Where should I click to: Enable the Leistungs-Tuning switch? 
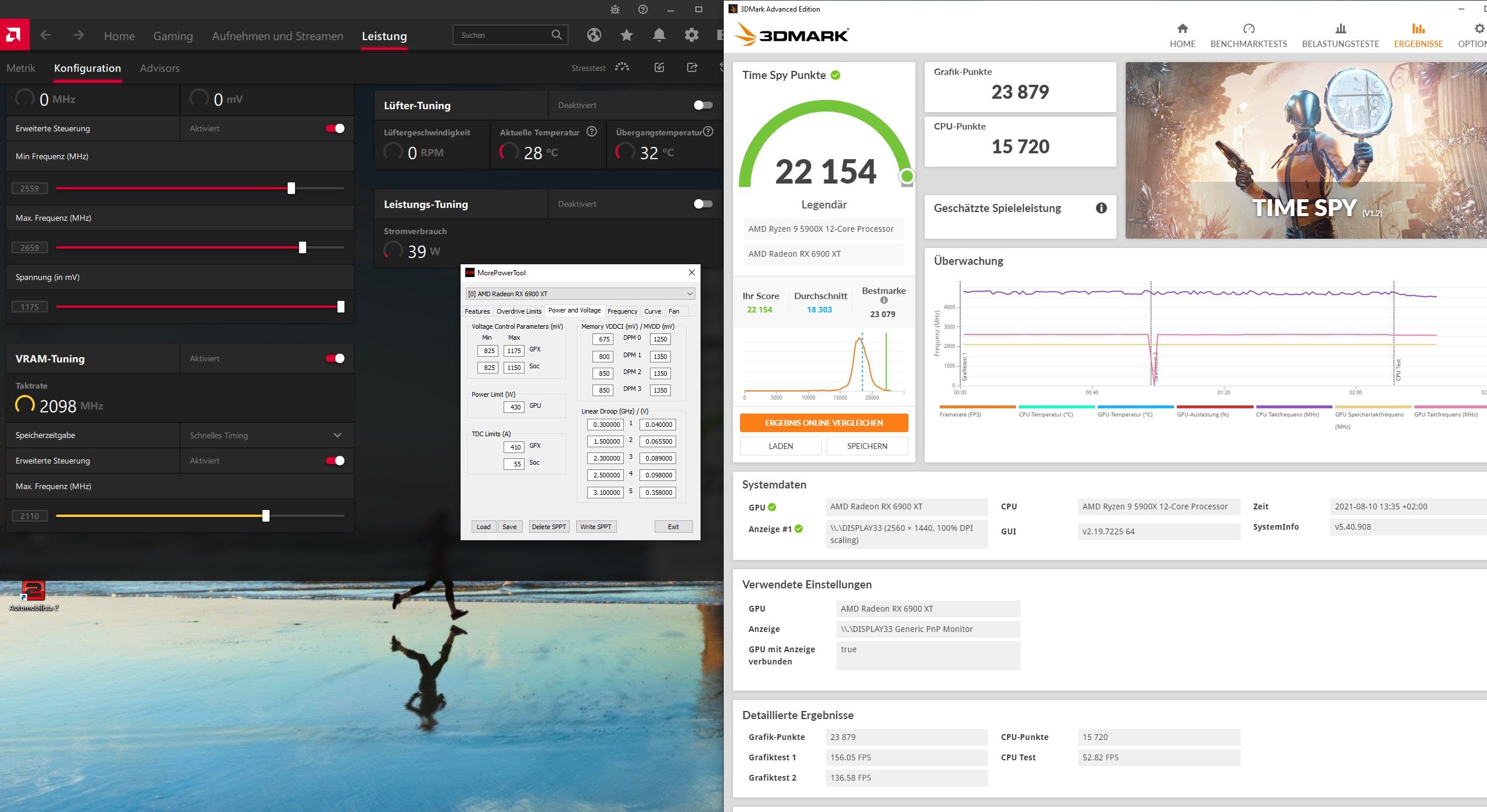703,204
